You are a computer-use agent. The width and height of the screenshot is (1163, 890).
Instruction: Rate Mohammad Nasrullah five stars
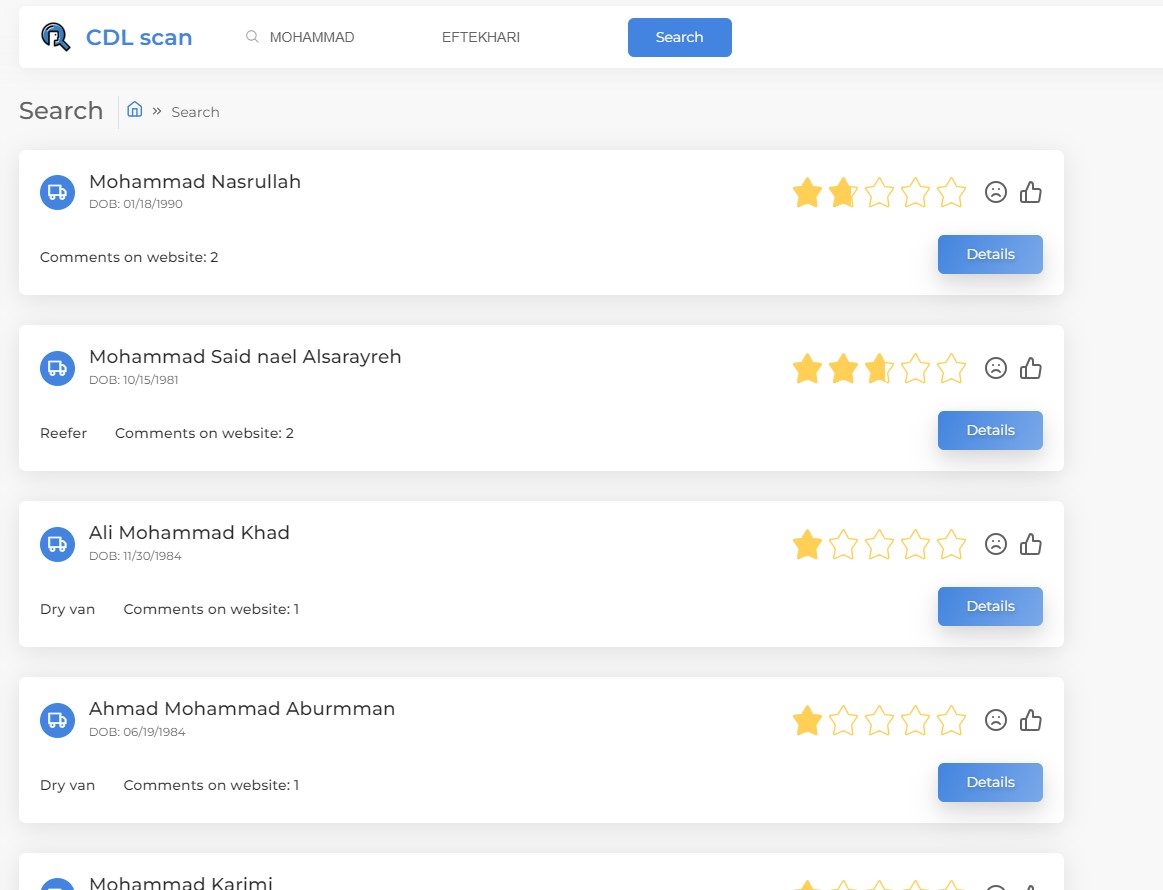pos(952,192)
